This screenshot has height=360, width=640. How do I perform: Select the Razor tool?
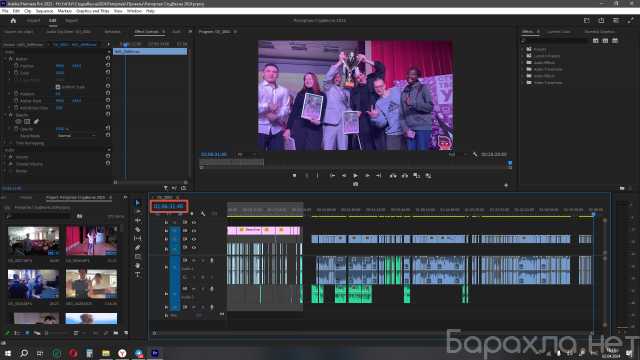(x=138, y=229)
